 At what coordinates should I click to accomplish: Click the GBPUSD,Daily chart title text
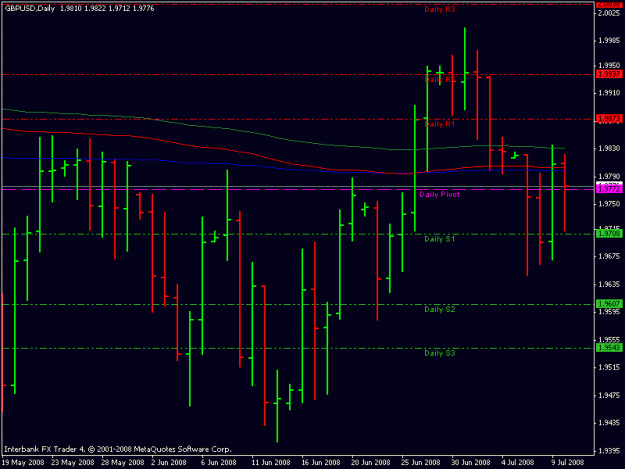(30, 8)
